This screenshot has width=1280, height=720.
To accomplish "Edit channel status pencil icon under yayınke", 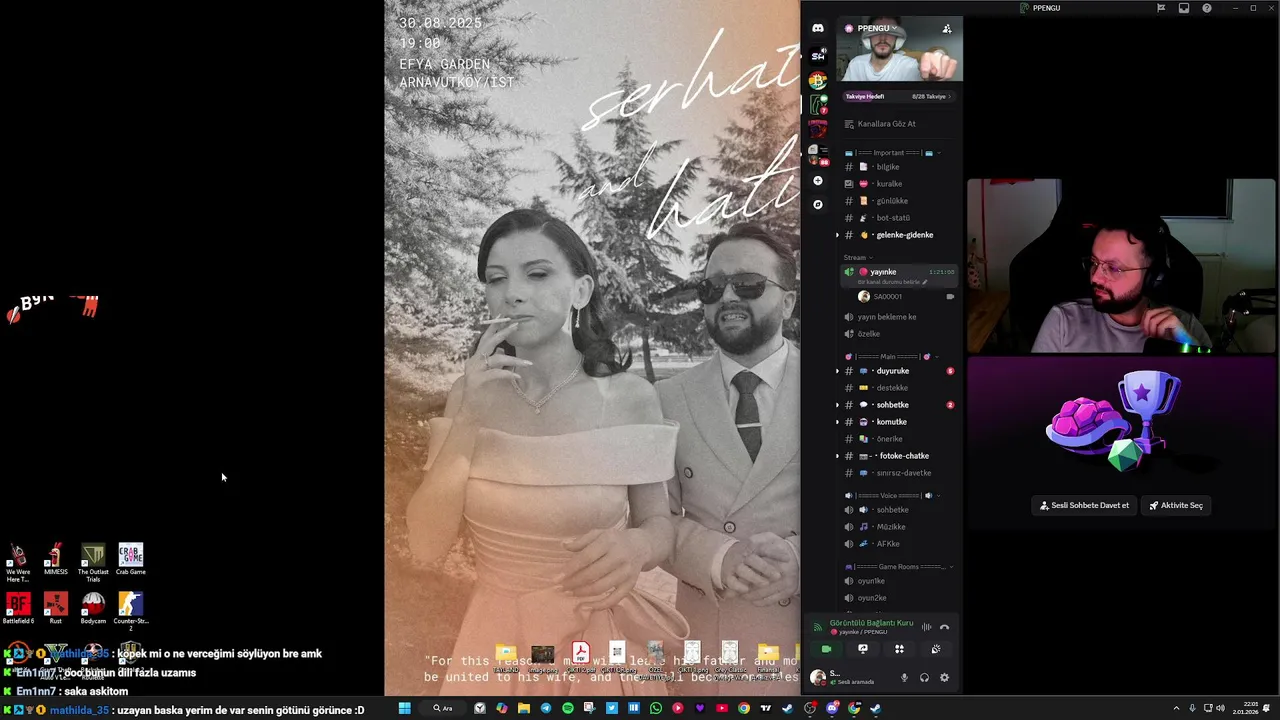I will click(925, 282).
